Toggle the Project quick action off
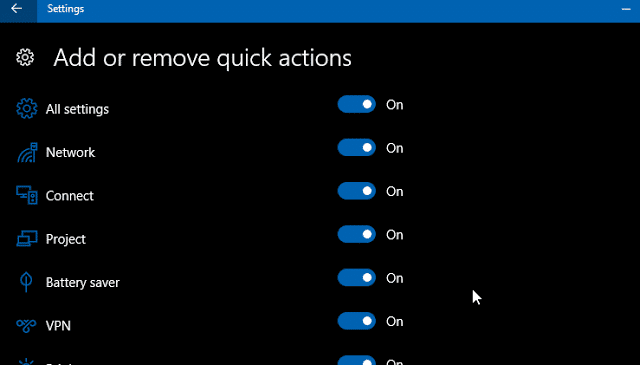The height and width of the screenshot is (365, 640). 356,234
